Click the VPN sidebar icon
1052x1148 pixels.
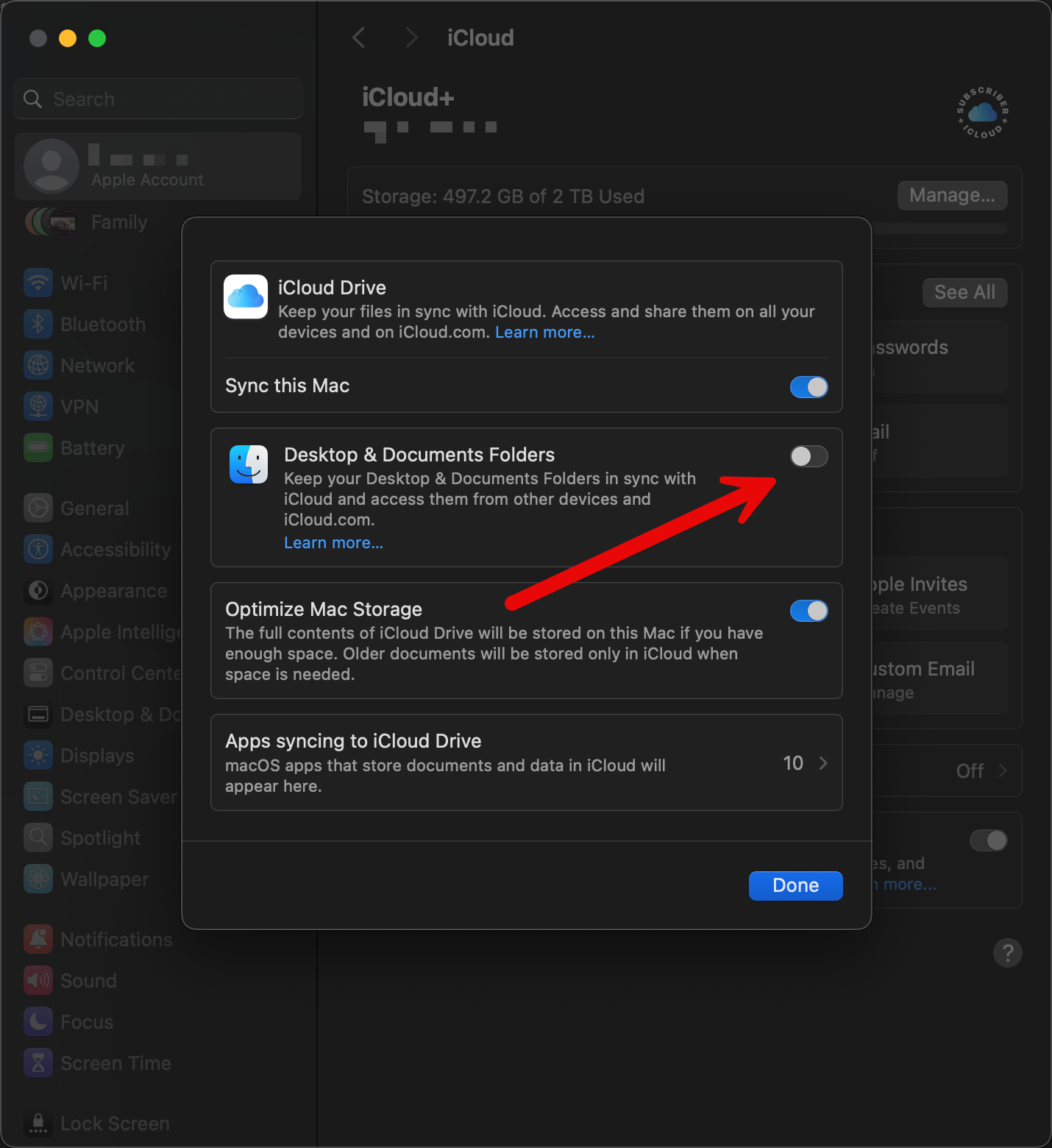(x=38, y=406)
